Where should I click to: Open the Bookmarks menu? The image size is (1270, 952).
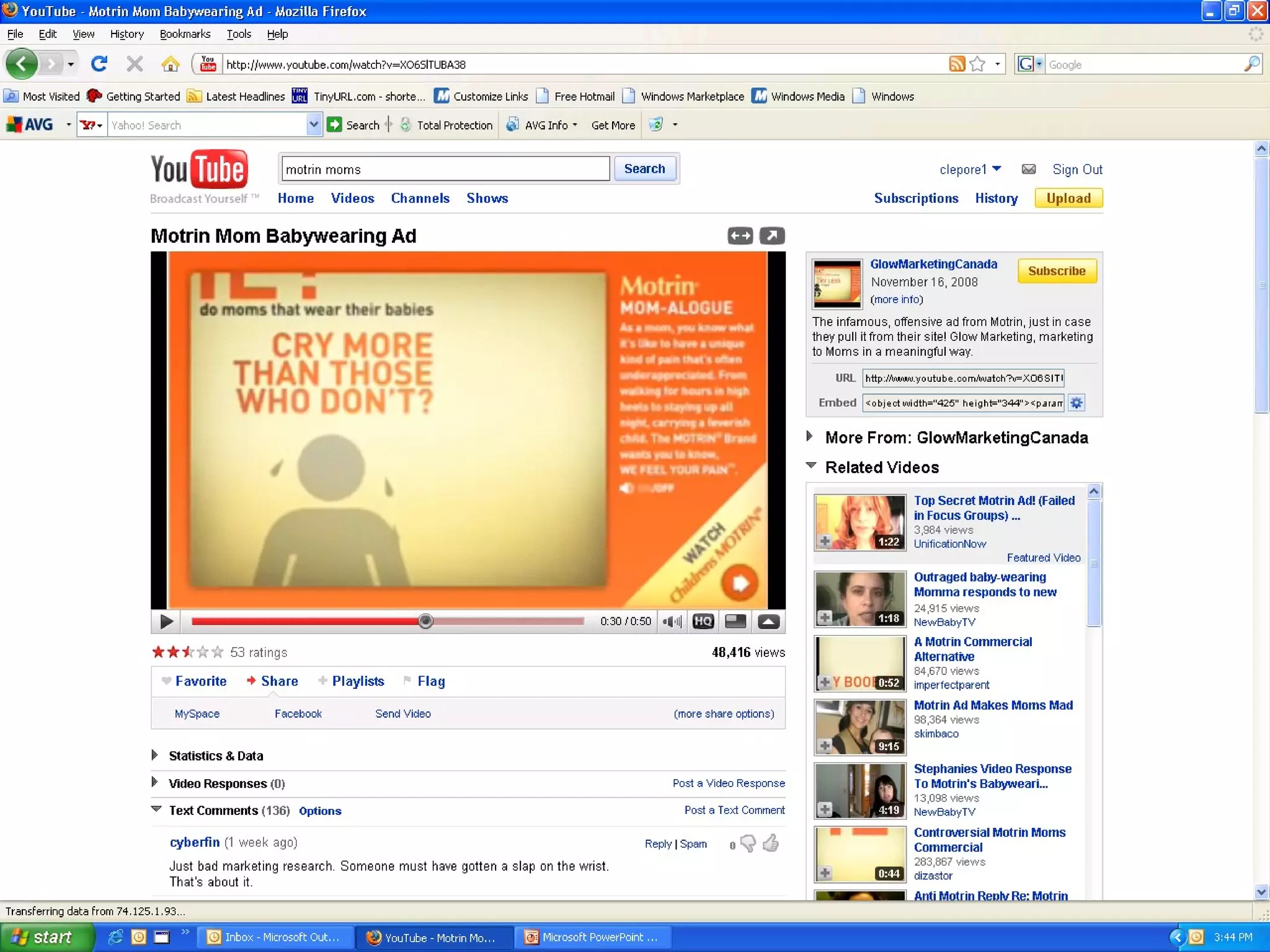tap(185, 34)
